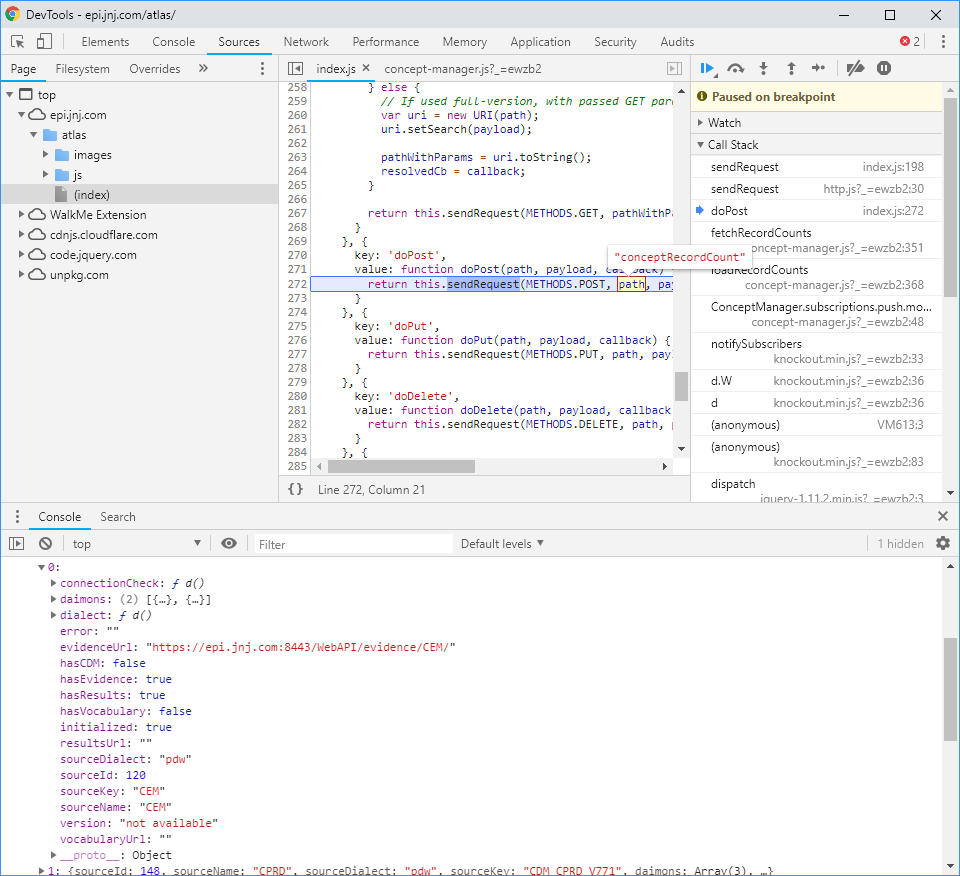Click the Step single statement icon
Screen dimensions: 960x876
click(x=818, y=68)
